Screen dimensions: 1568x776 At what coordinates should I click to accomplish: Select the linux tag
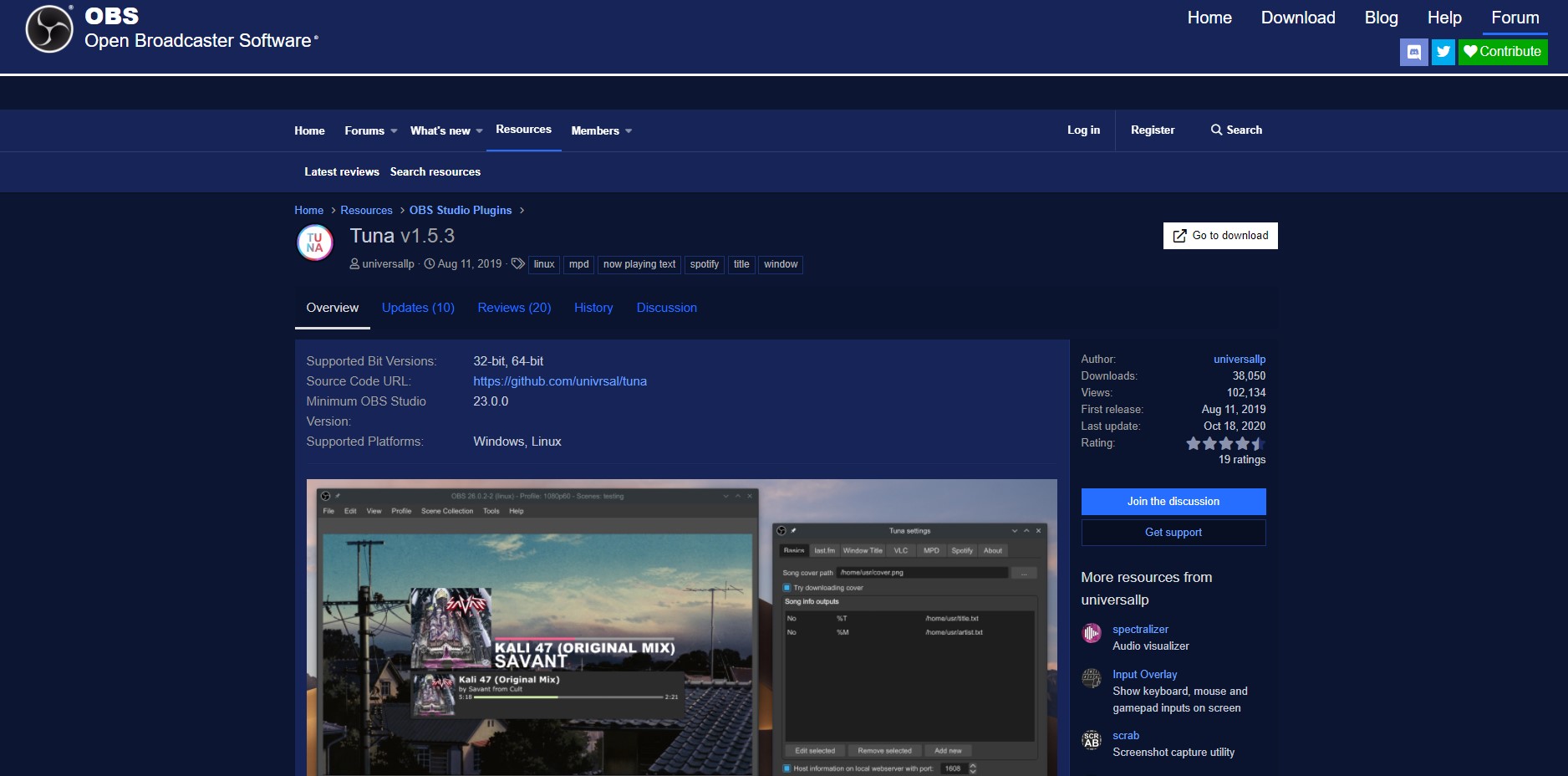[544, 264]
